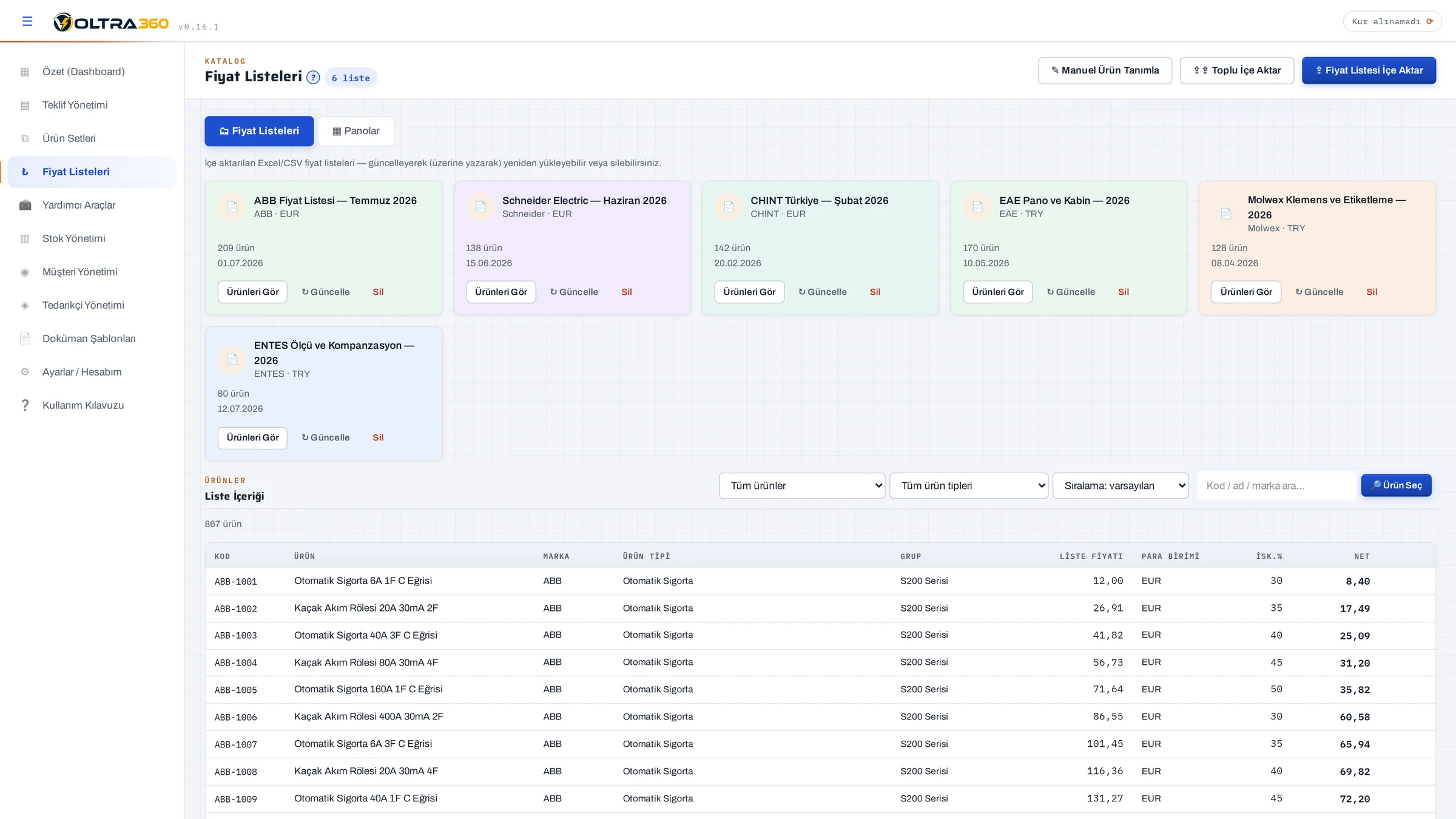Open Tedarikçi Yönetimi in the sidebar
This screenshot has width=1456, height=819.
click(x=92, y=305)
